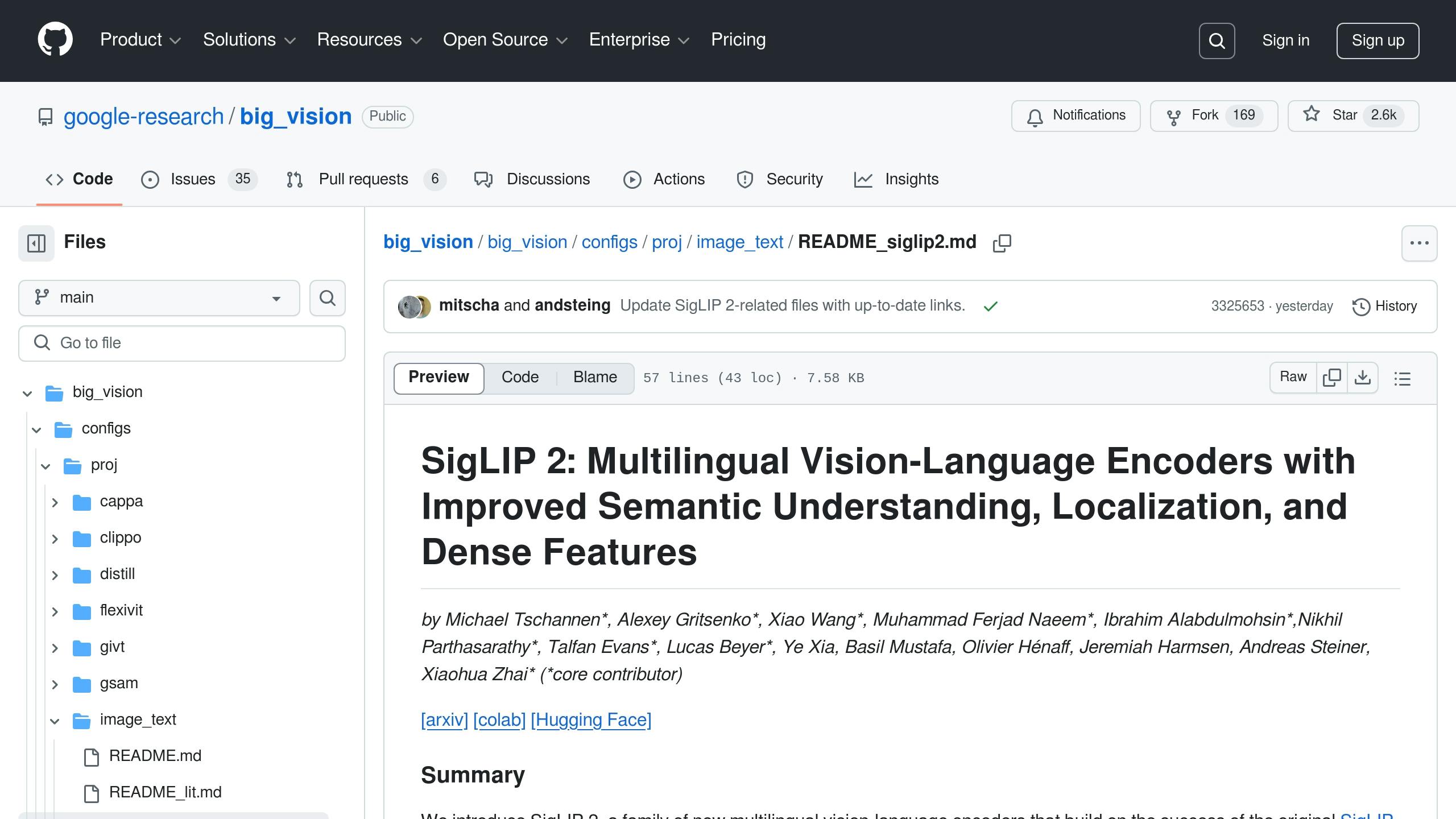Open the Actions tab

click(x=664, y=179)
